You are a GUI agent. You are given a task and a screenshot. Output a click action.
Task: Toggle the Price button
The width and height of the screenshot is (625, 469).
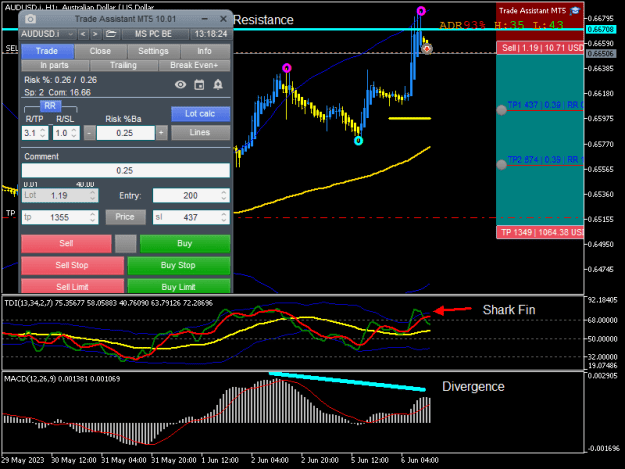(x=125, y=217)
